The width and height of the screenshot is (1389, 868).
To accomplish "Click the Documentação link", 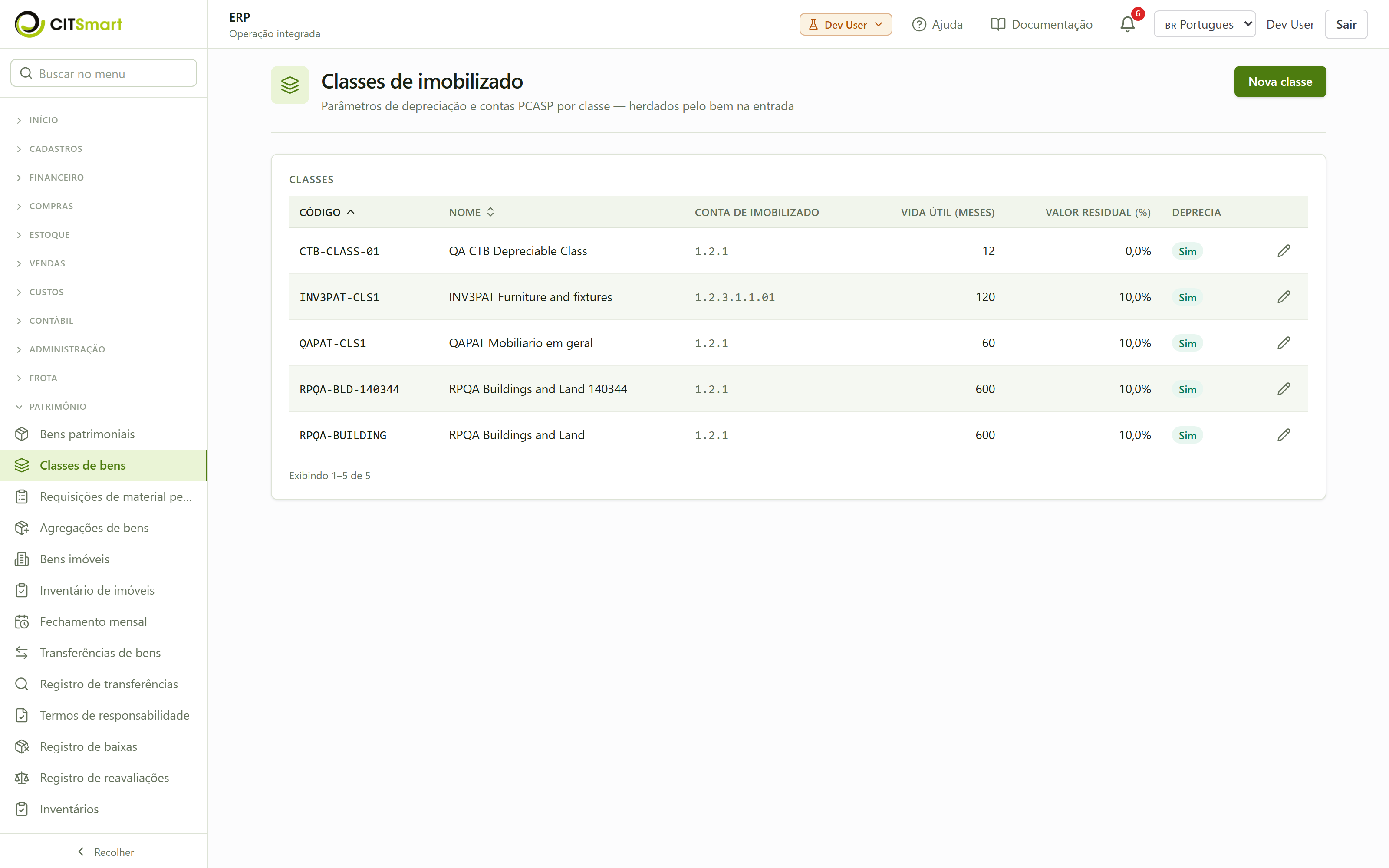I will pos(1041,24).
